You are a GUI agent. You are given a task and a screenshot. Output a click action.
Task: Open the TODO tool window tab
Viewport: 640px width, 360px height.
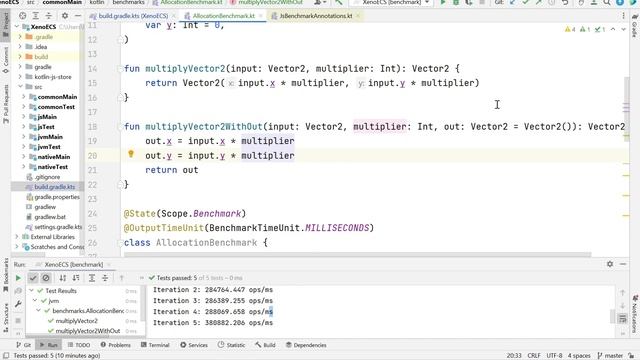point(79,345)
